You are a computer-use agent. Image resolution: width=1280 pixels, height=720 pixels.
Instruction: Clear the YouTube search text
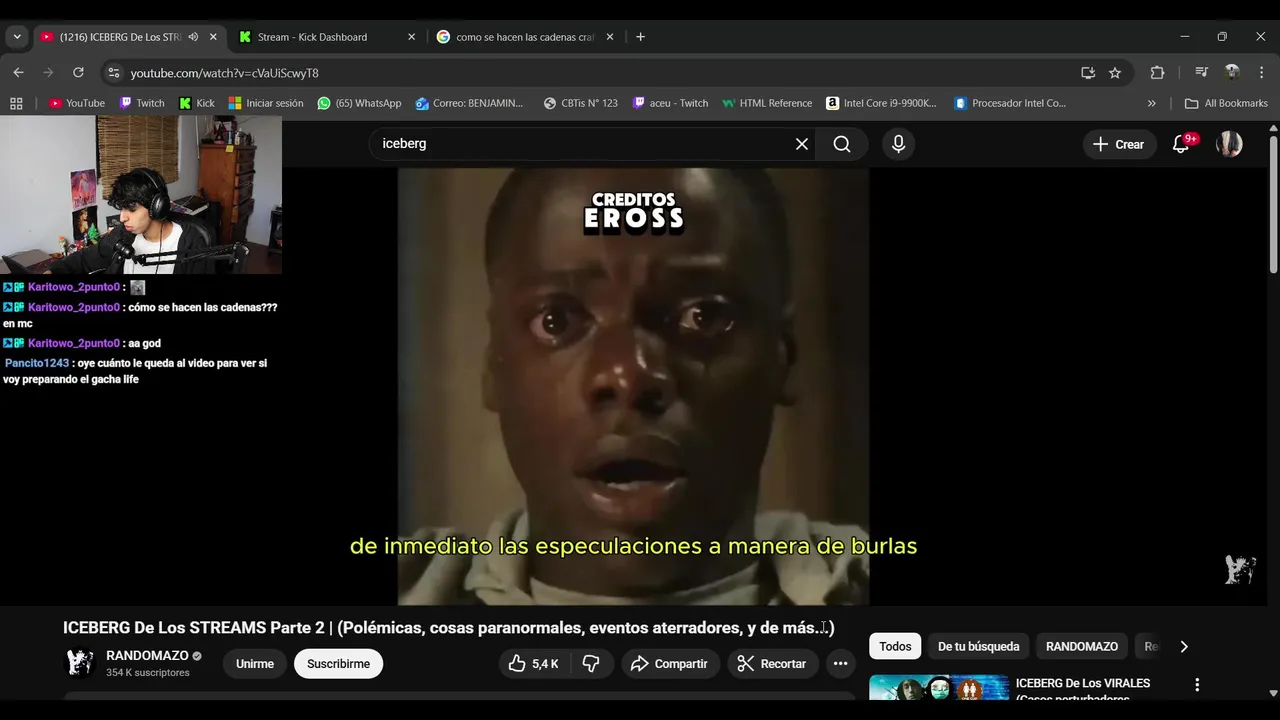tap(802, 144)
